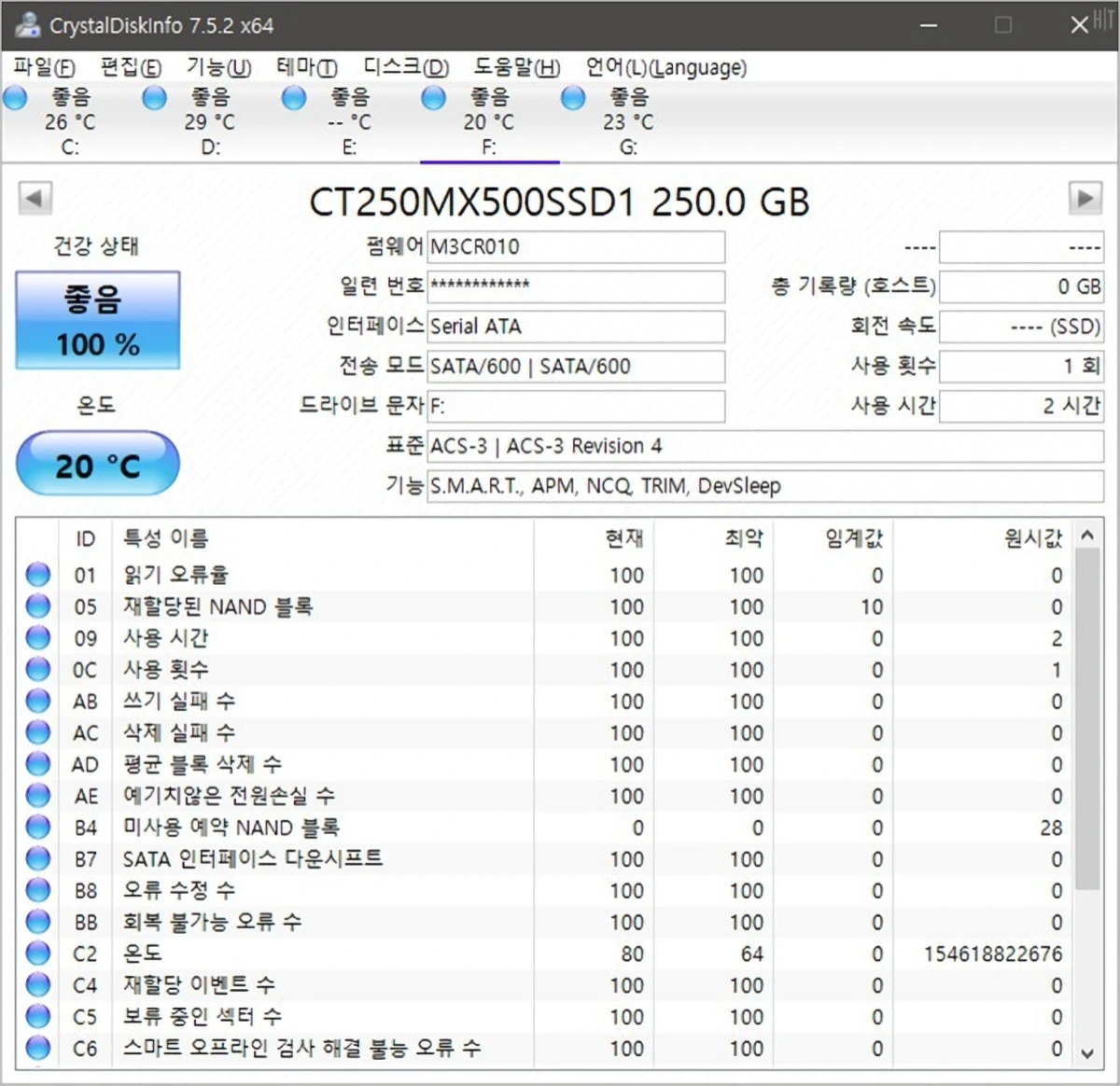Select row 예기치않은 전원손실 수
This screenshot has height=1086, width=1120.
coord(546,796)
